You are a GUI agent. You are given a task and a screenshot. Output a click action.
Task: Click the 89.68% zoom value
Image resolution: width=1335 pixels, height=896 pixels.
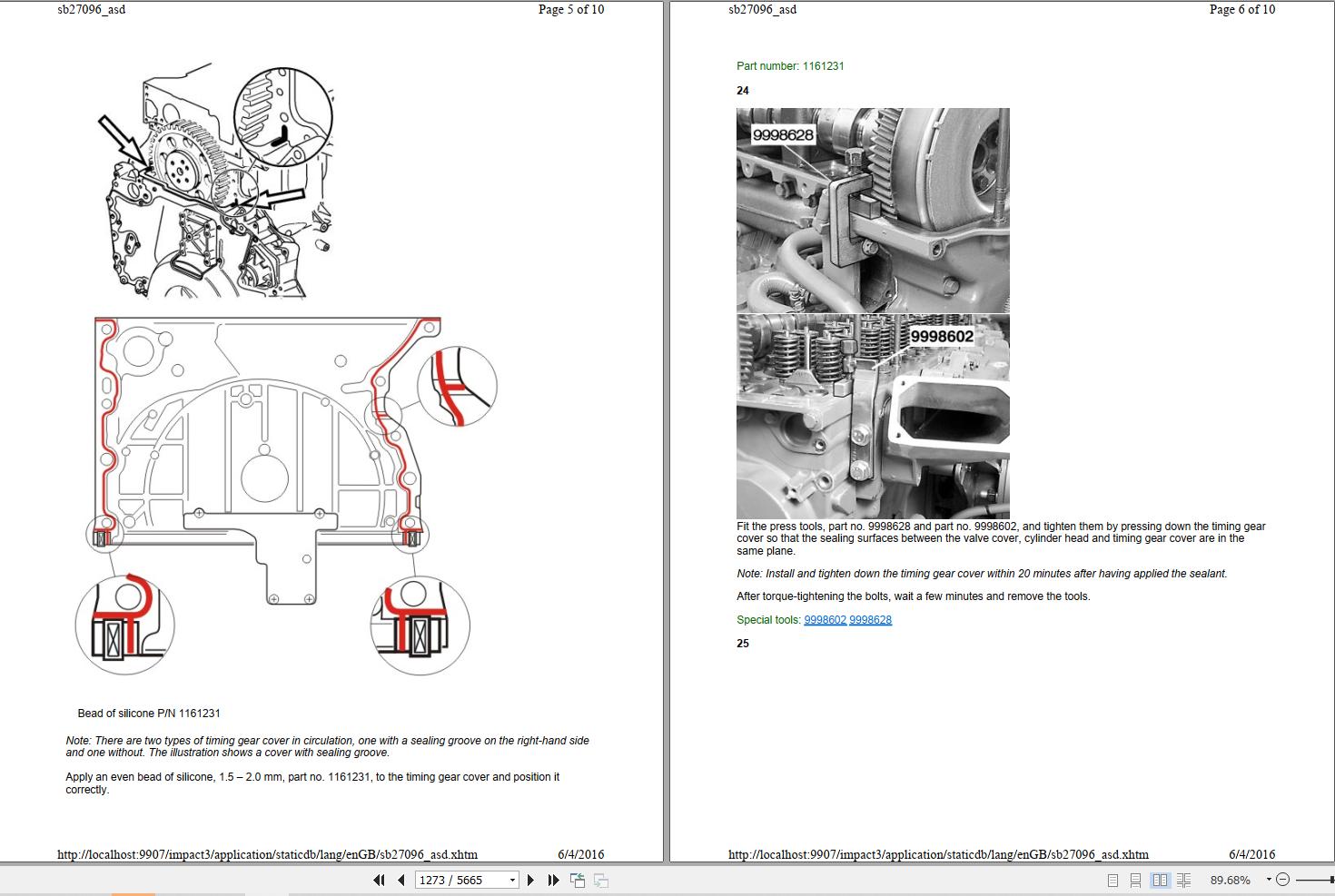pos(1230,880)
